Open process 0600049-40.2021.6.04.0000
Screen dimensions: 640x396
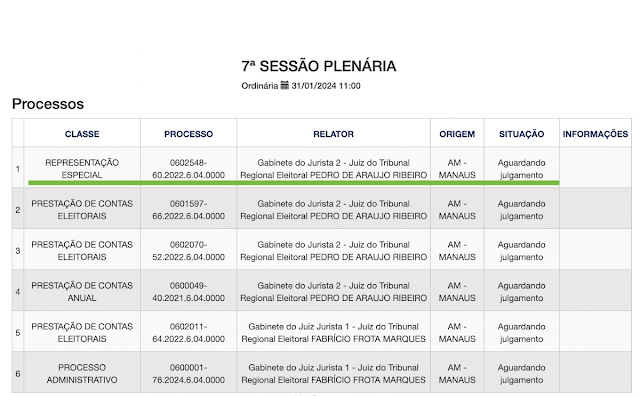[189, 291]
